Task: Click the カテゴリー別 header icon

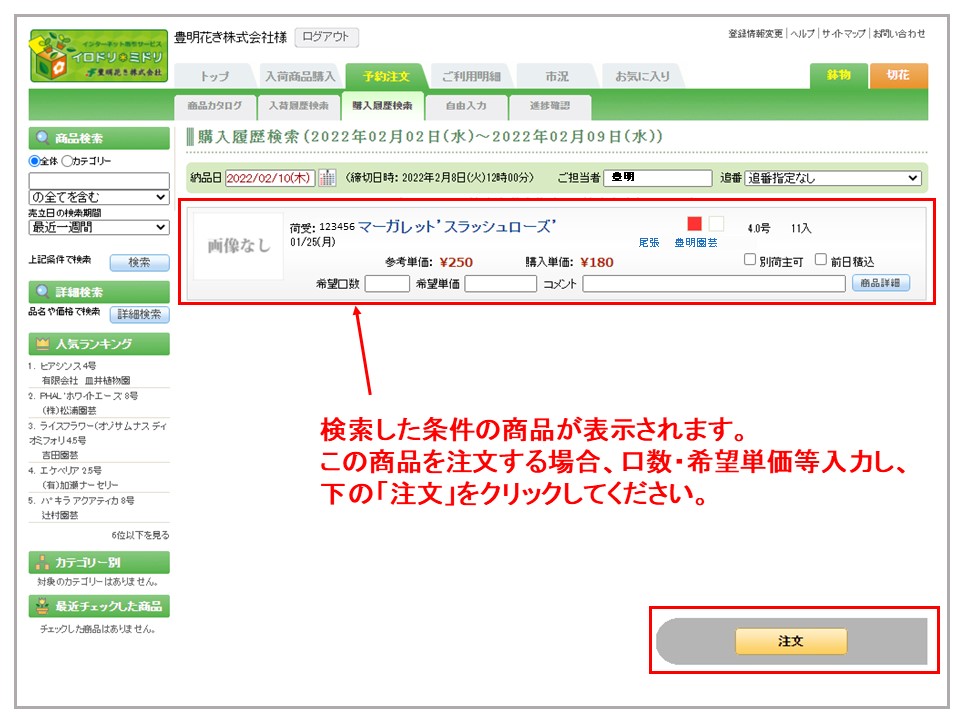Action: (43, 563)
